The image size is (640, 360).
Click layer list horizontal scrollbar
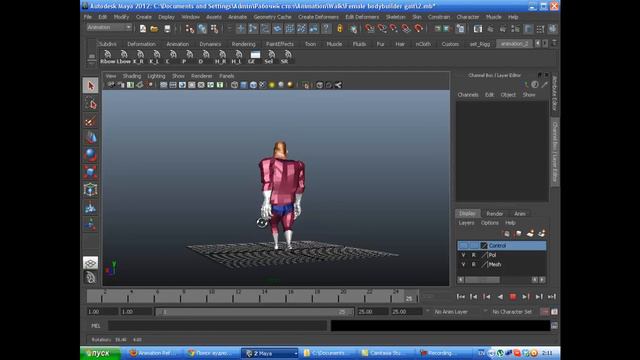click(482, 280)
